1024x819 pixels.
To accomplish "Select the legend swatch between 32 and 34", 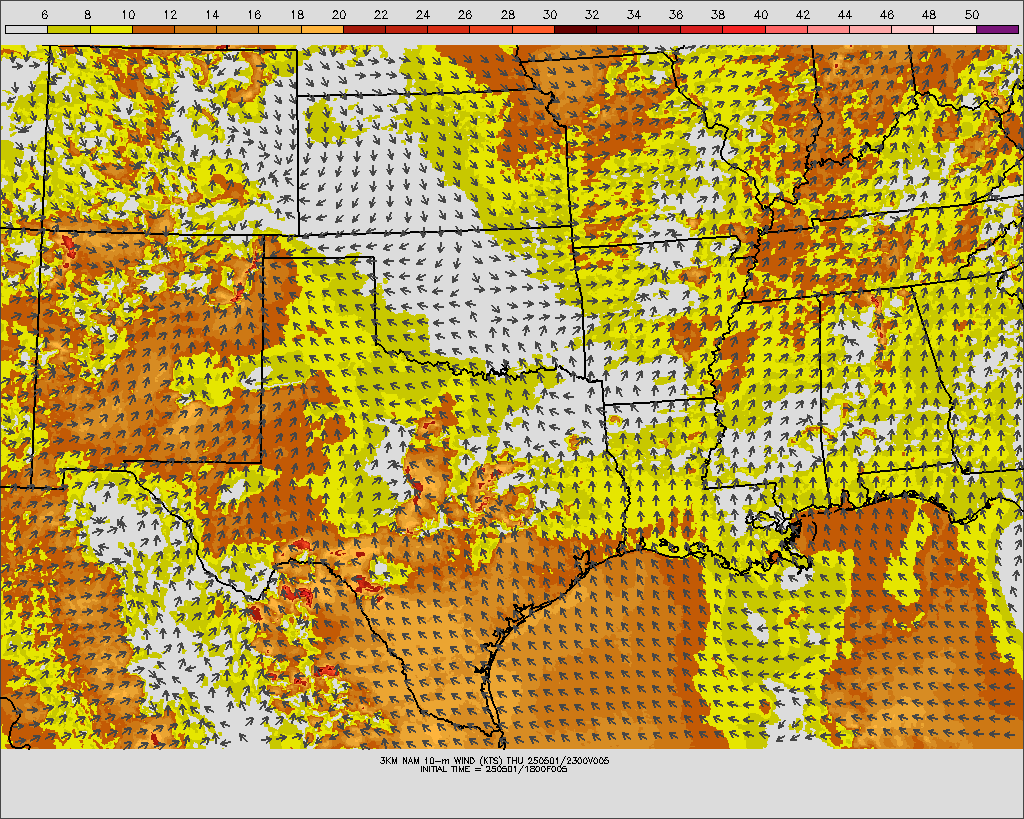I will pos(617,29).
